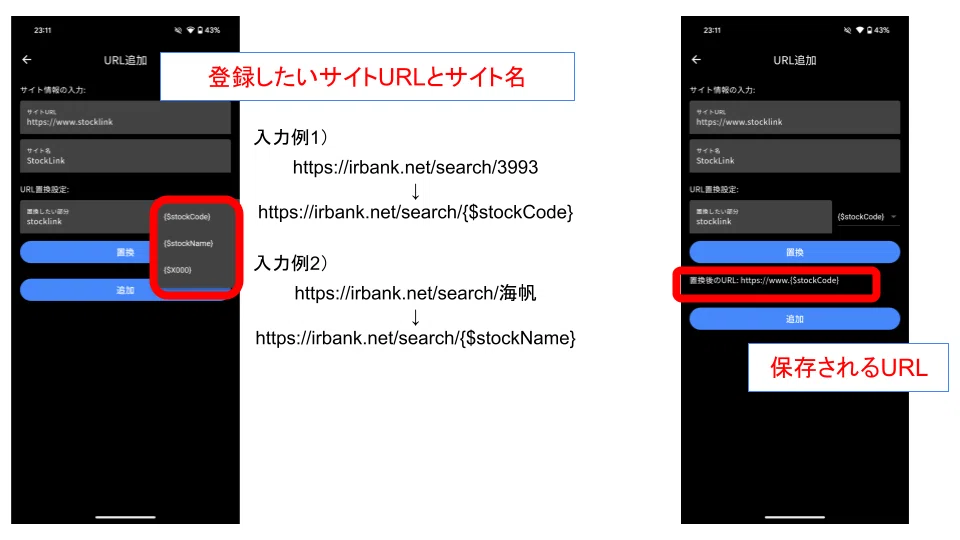The image size is (960, 540).
Task: Open {$stockCode} dropdown in right phone
Action: tap(868, 217)
